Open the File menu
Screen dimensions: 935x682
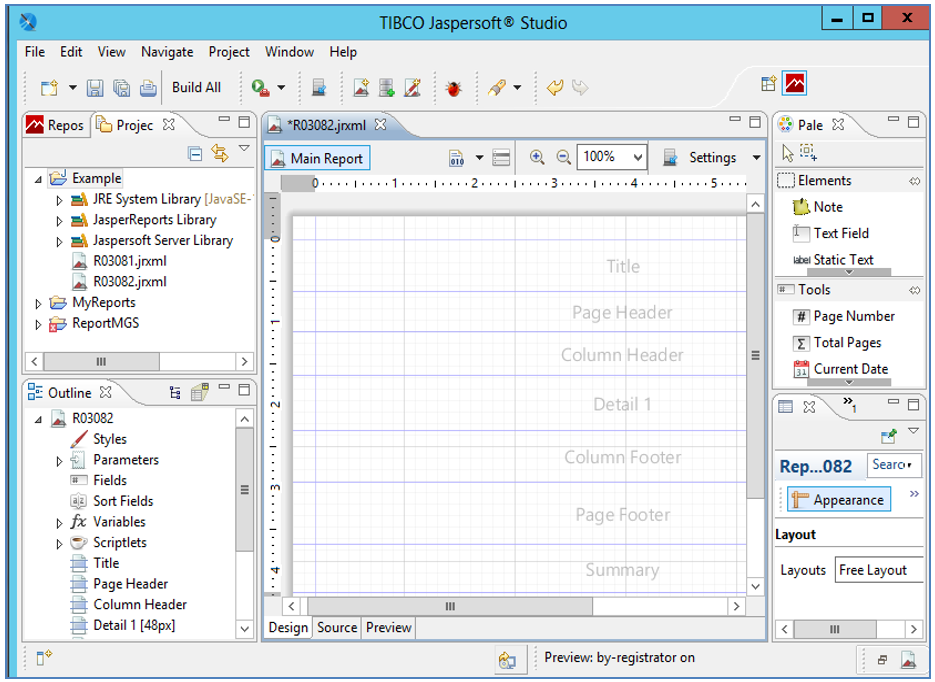coord(35,52)
